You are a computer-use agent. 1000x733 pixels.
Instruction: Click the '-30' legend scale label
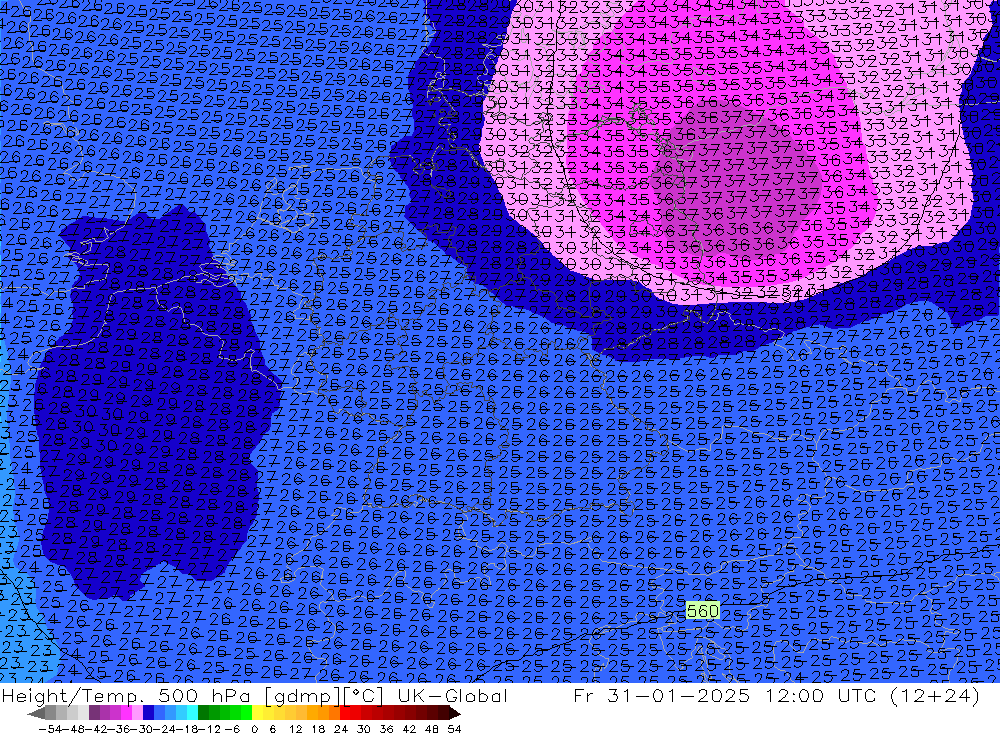pos(142,729)
